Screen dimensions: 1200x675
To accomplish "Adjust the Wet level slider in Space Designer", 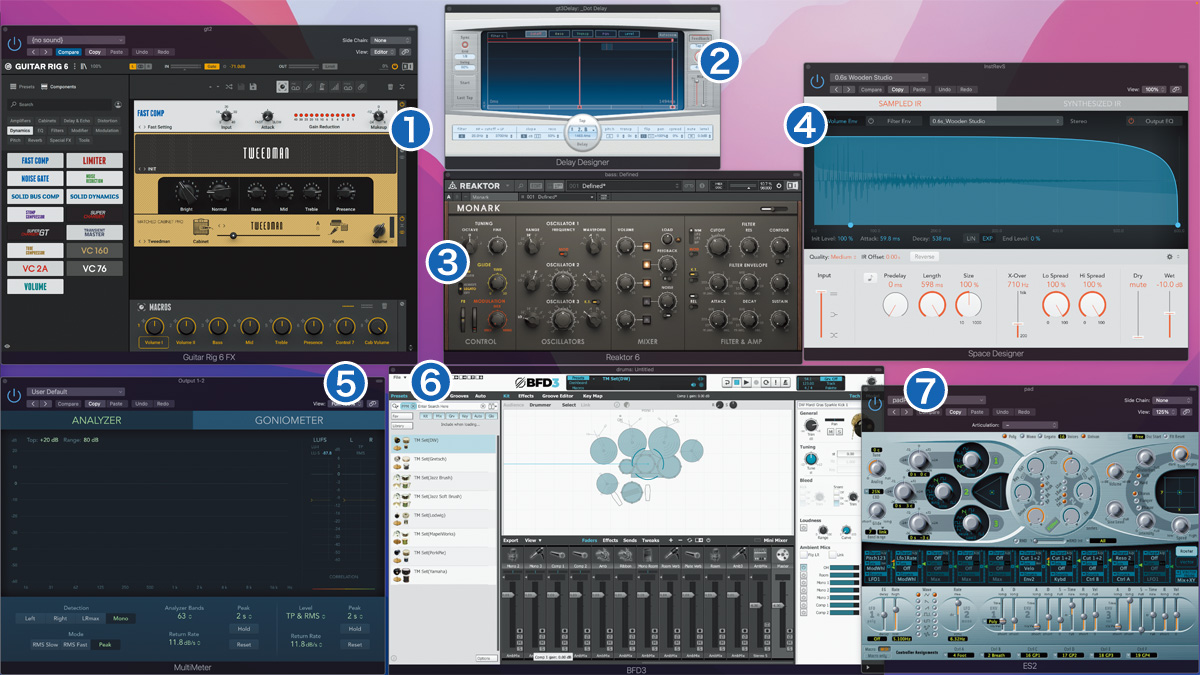I will pyautogui.click(x=1169, y=313).
